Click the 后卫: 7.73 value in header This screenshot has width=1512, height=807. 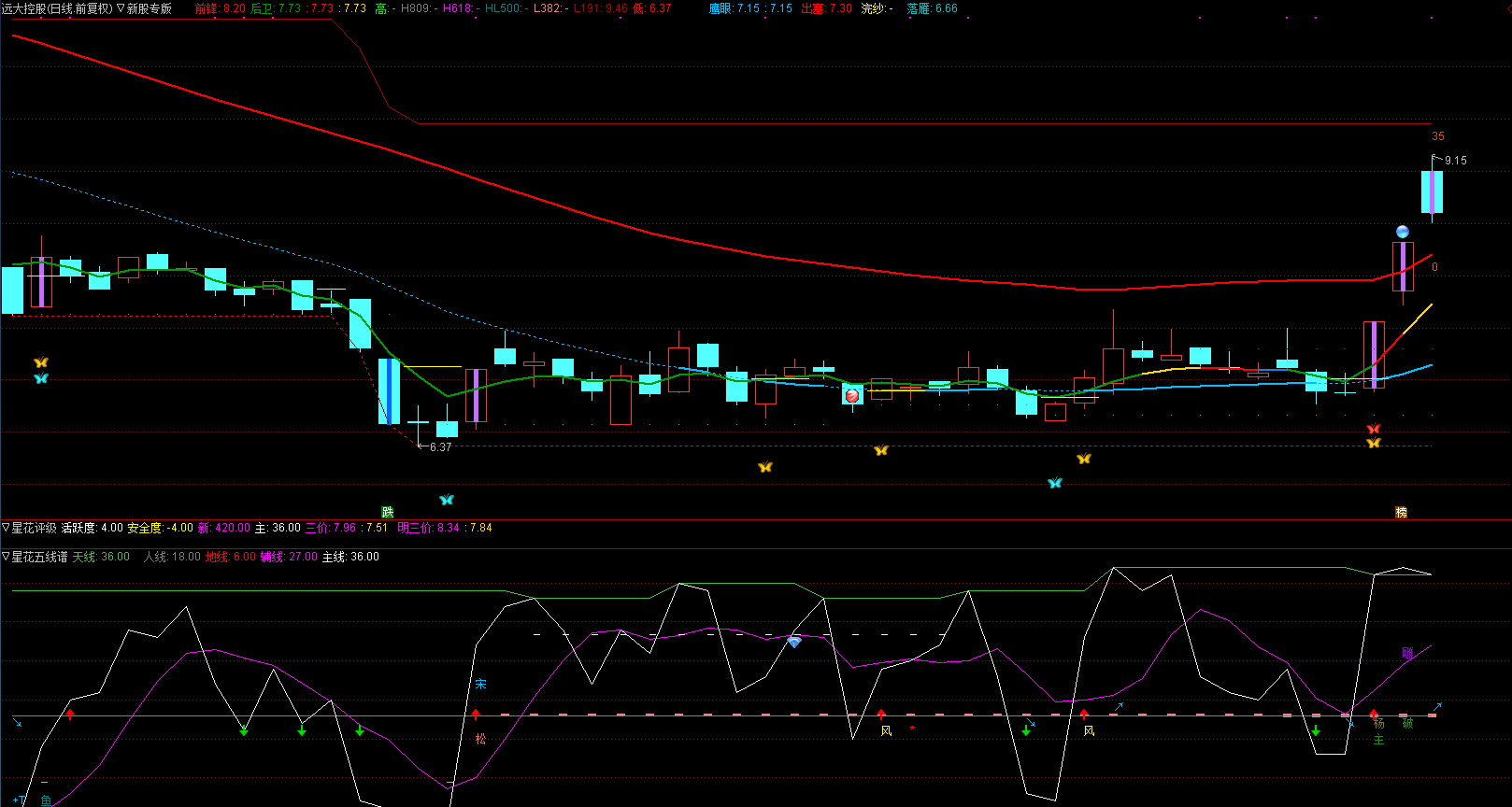pyautogui.click(x=276, y=8)
